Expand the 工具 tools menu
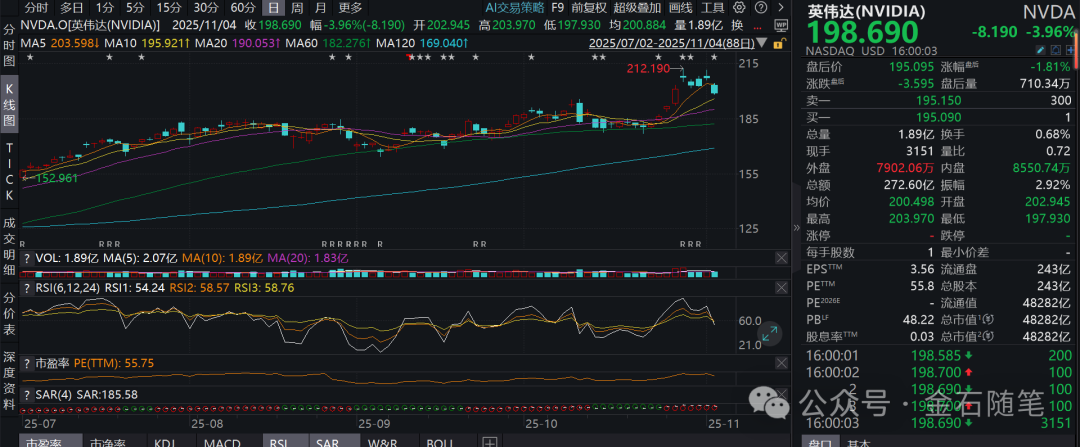 [x=713, y=7]
